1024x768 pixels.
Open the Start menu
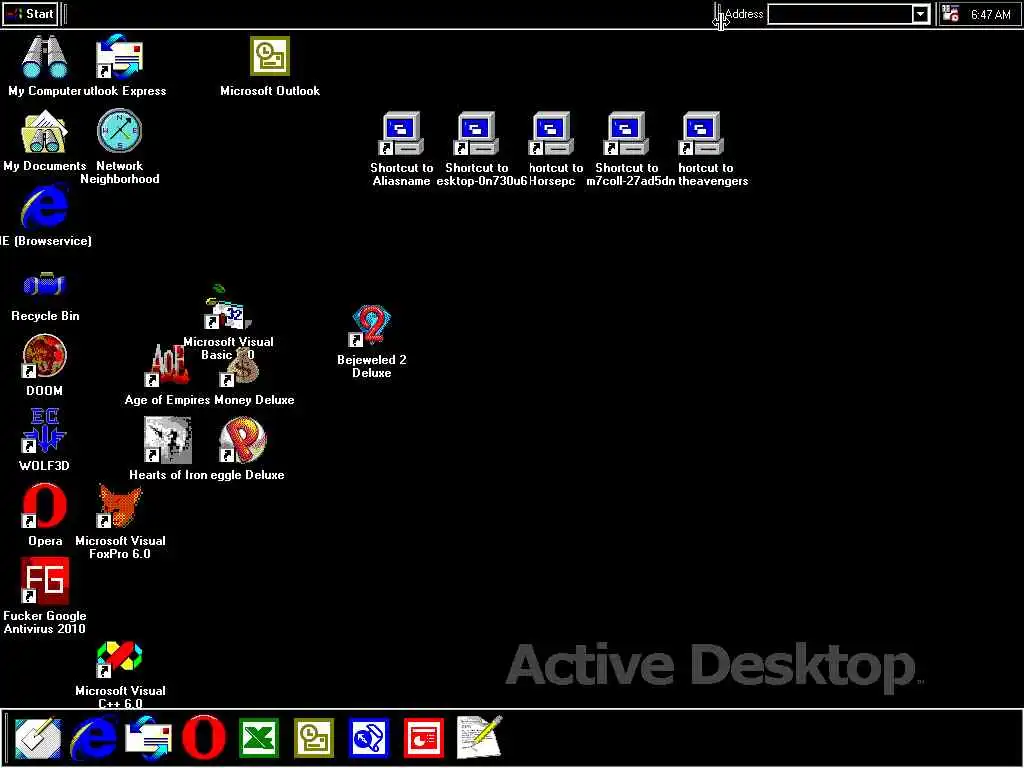pos(30,14)
